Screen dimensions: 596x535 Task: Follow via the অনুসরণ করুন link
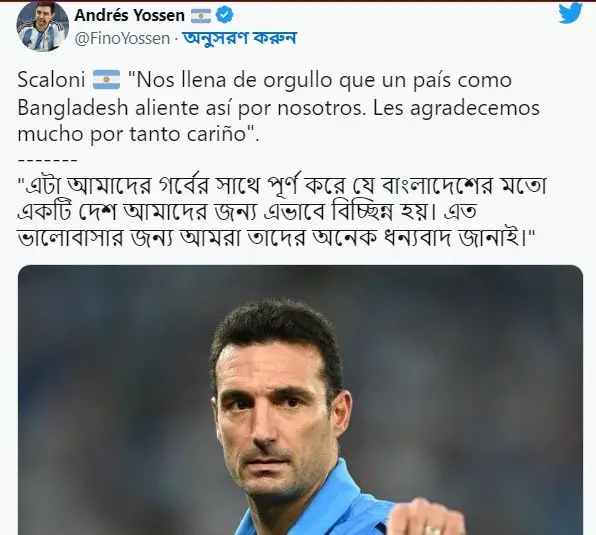click(239, 38)
